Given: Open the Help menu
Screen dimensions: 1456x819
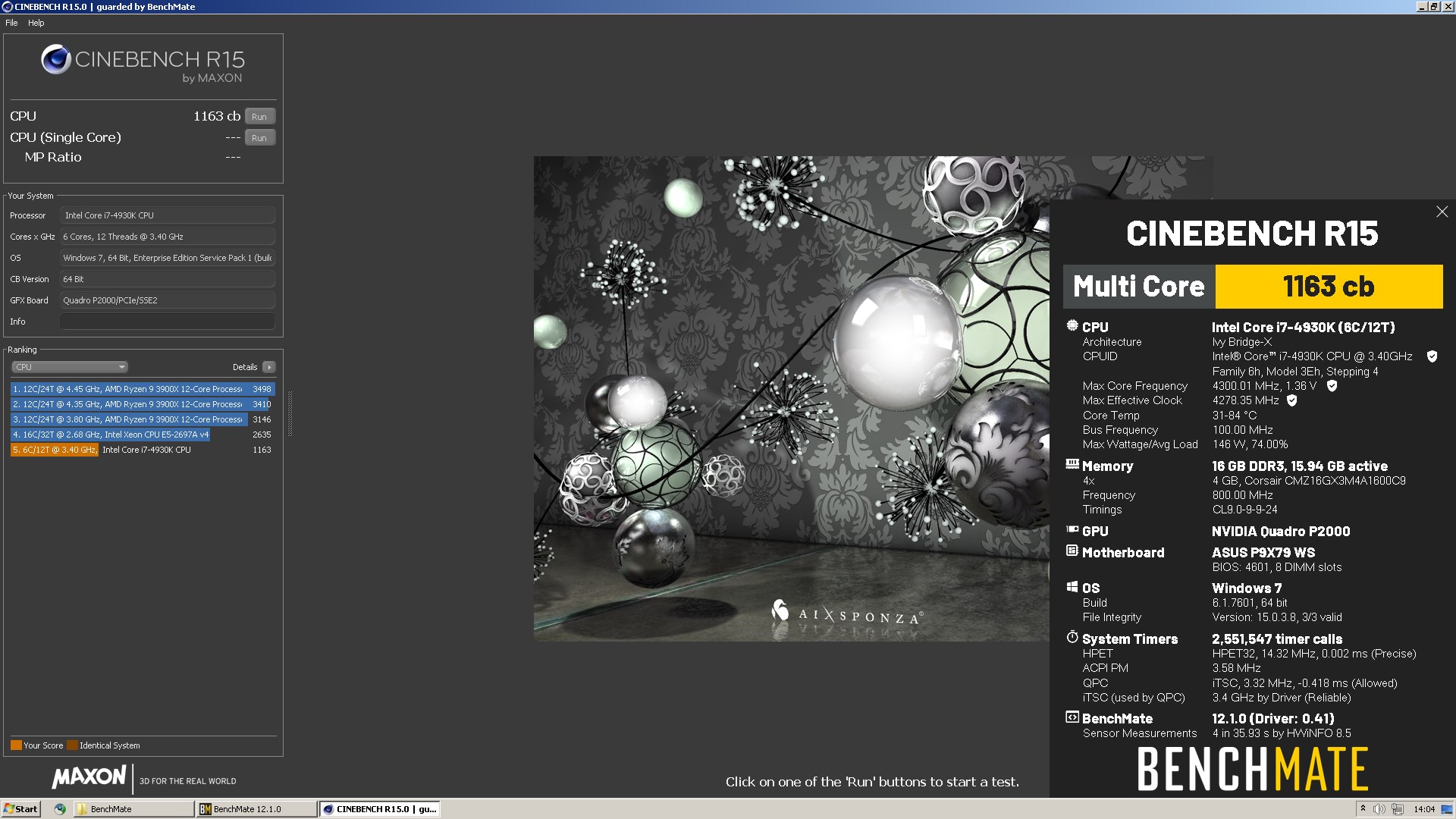Looking at the screenshot, I should coord(36,23).
